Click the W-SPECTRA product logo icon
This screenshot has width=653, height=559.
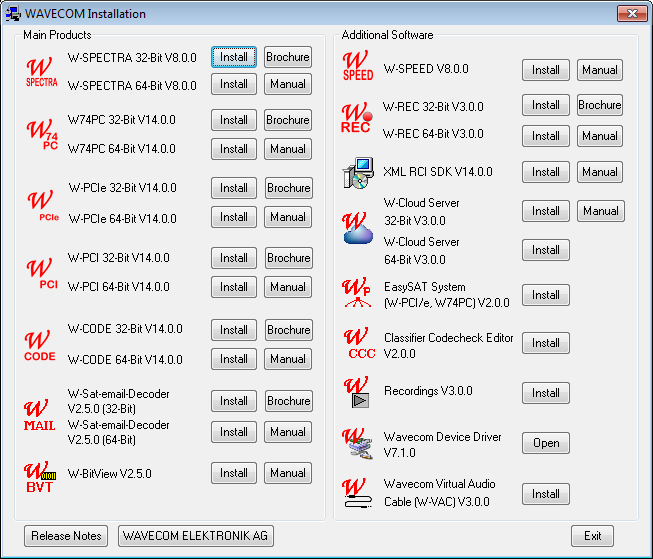coord(41,70)
